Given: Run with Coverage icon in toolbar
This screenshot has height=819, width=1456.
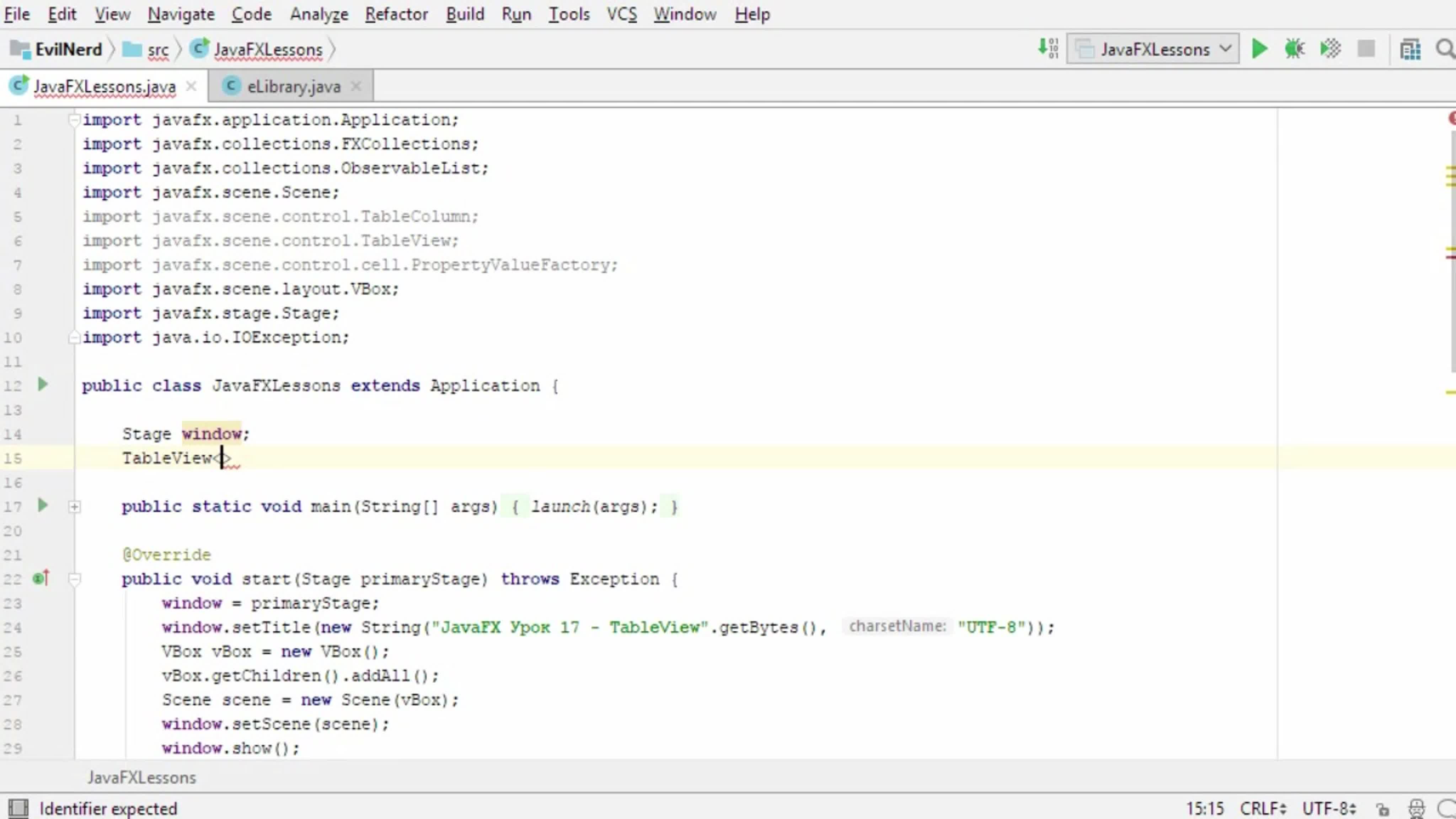Looking at the screenshot, I should 1330,49.
